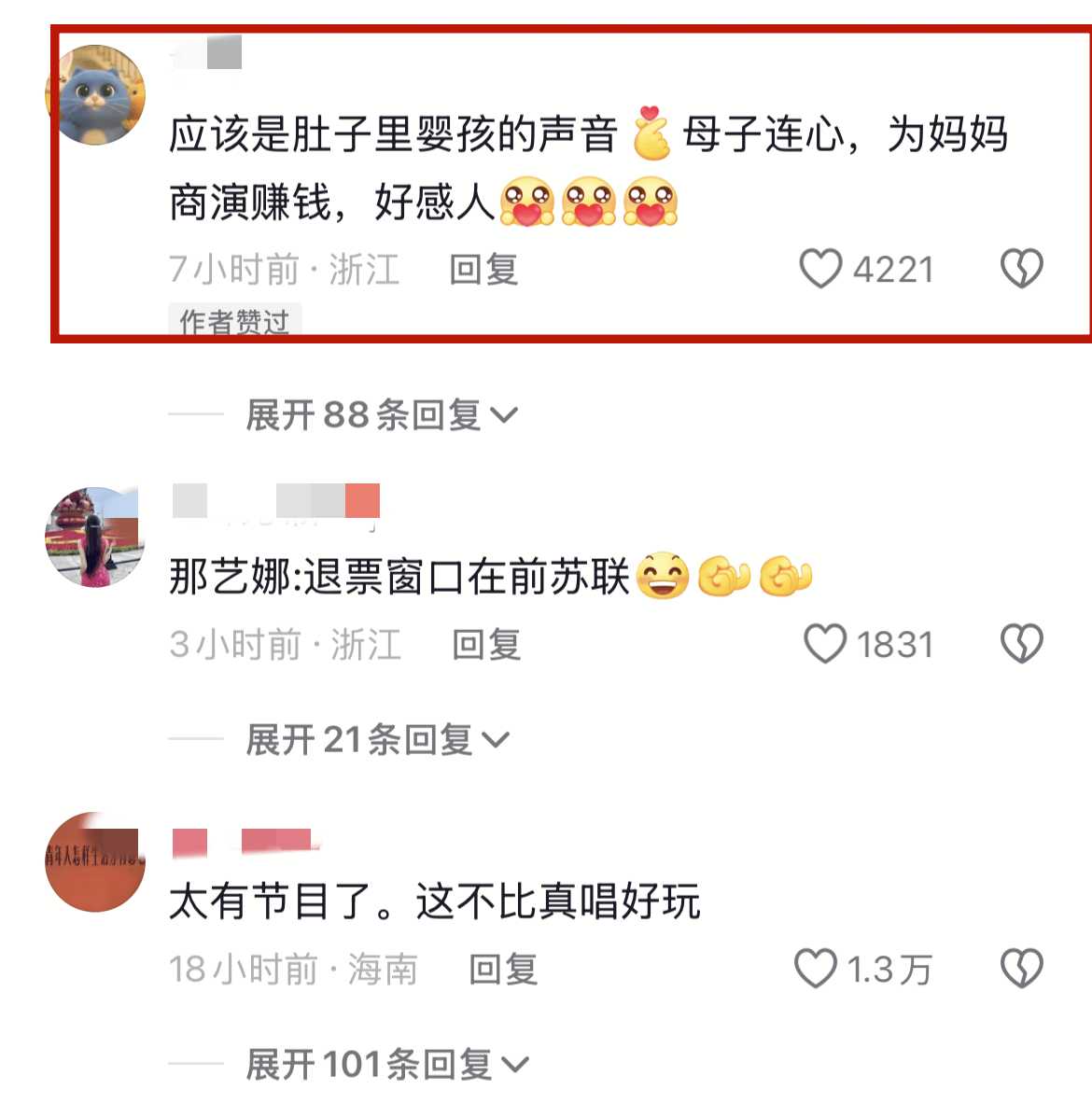1092x1118 pixels.
Task: Open avatar of girl in pink dress
Action: (95, 537)
